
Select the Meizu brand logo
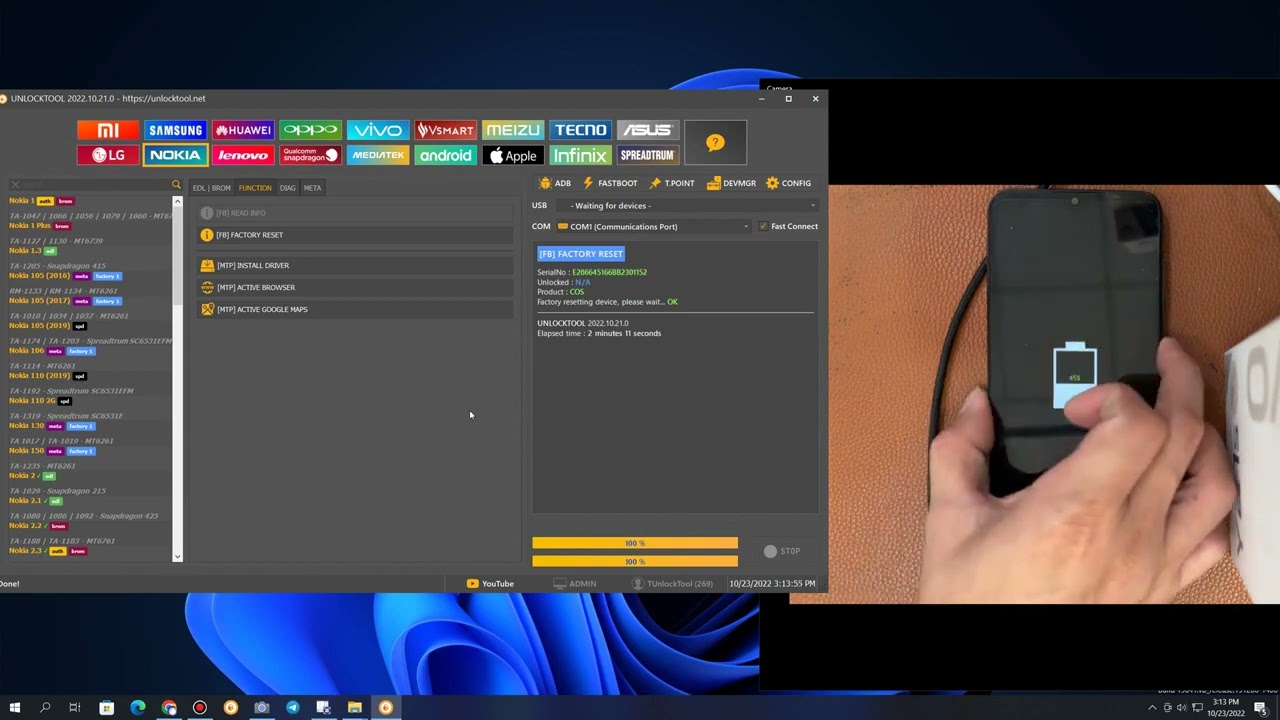pos(513,130)
